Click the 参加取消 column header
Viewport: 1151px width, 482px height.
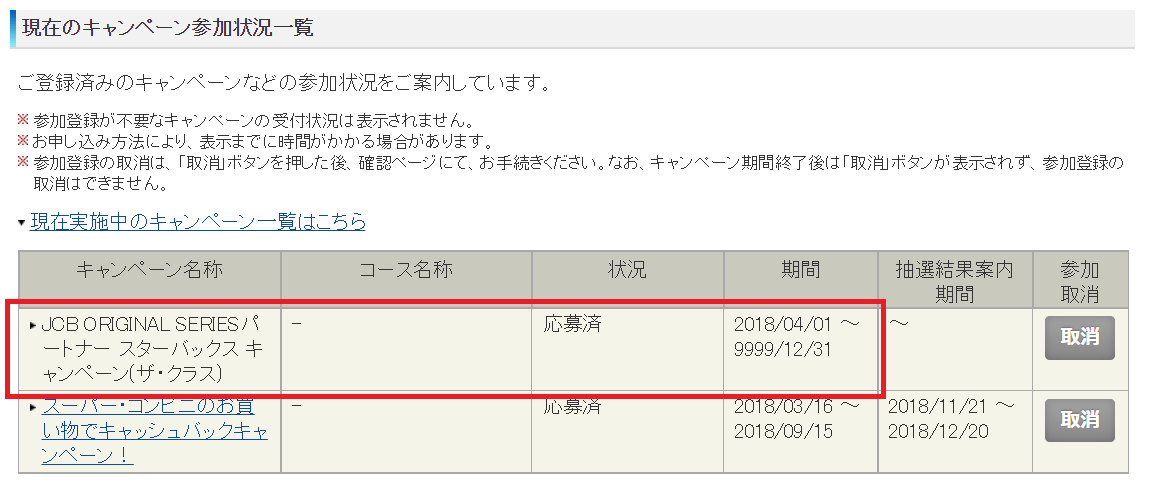tap(1079, 281)
